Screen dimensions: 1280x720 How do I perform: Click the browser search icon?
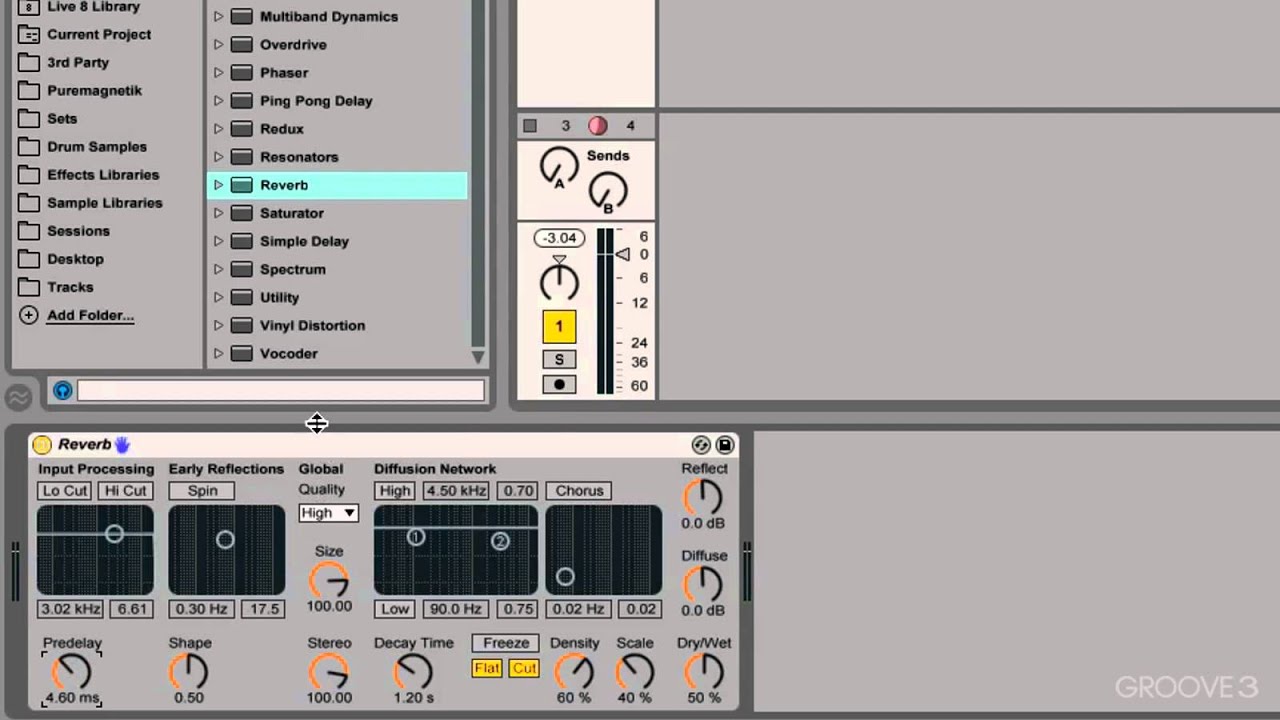63,391
